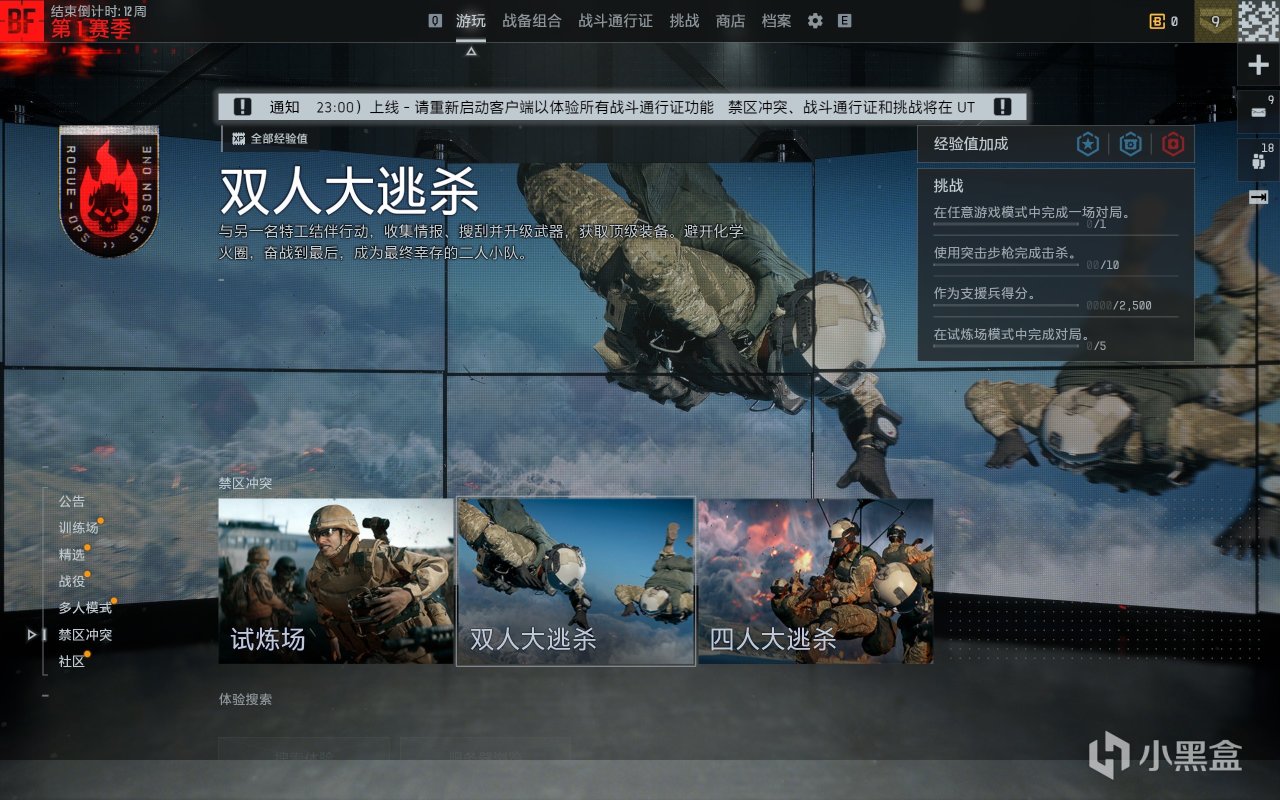Open 精选 in the left sidebar
The width and height of the screenshot is (1280, 800).
pyautogui.click(x=72, y=554)
